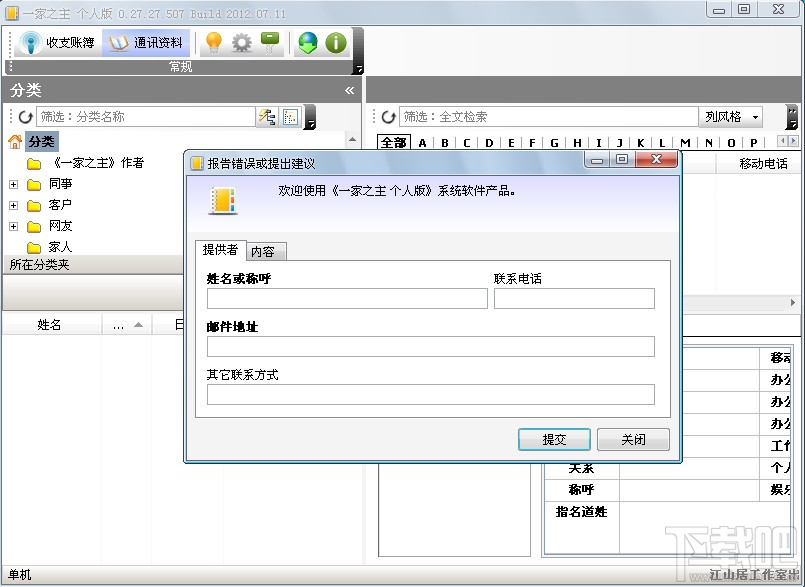Click the info toolbar icon
Screen dimensions: 805x587
tap(336, 42)
